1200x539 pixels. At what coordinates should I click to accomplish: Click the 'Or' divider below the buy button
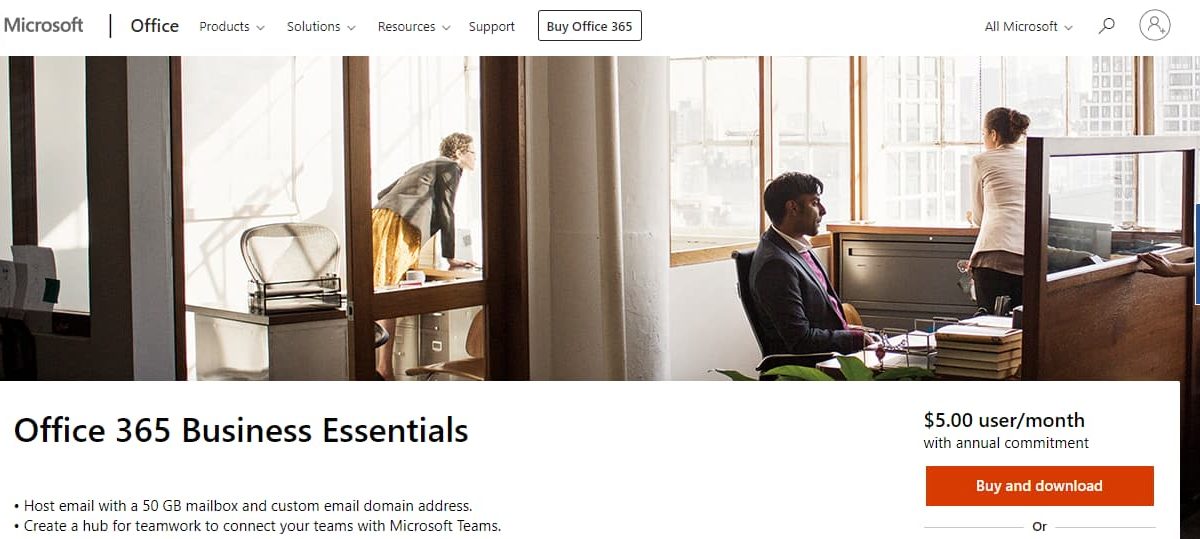click(1039, 526)
